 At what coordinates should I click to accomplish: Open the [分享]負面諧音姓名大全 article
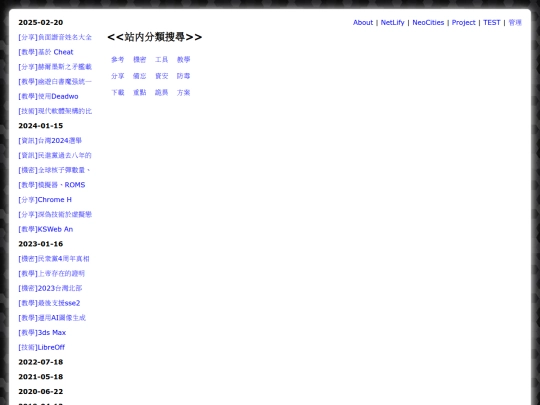(55, 37)
